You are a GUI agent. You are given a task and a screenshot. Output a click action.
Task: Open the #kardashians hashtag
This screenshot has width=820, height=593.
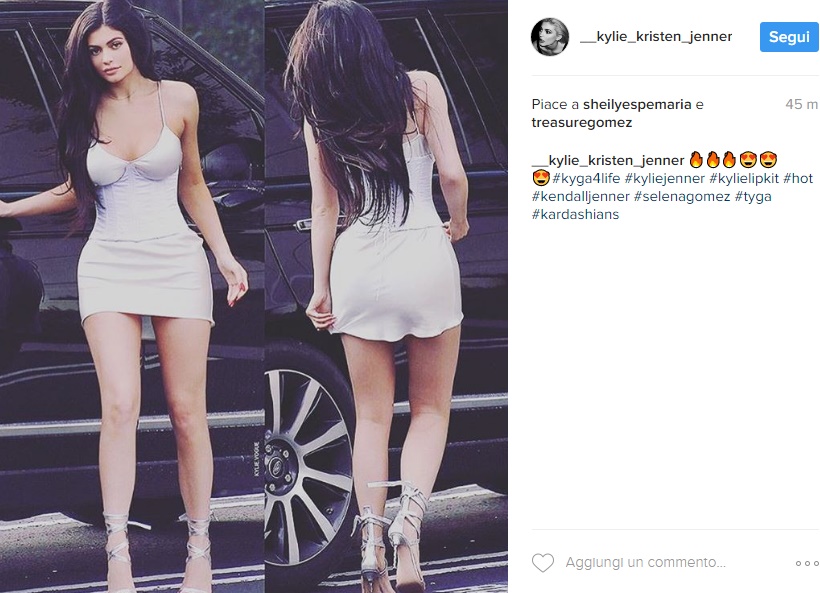click(575, 214)
